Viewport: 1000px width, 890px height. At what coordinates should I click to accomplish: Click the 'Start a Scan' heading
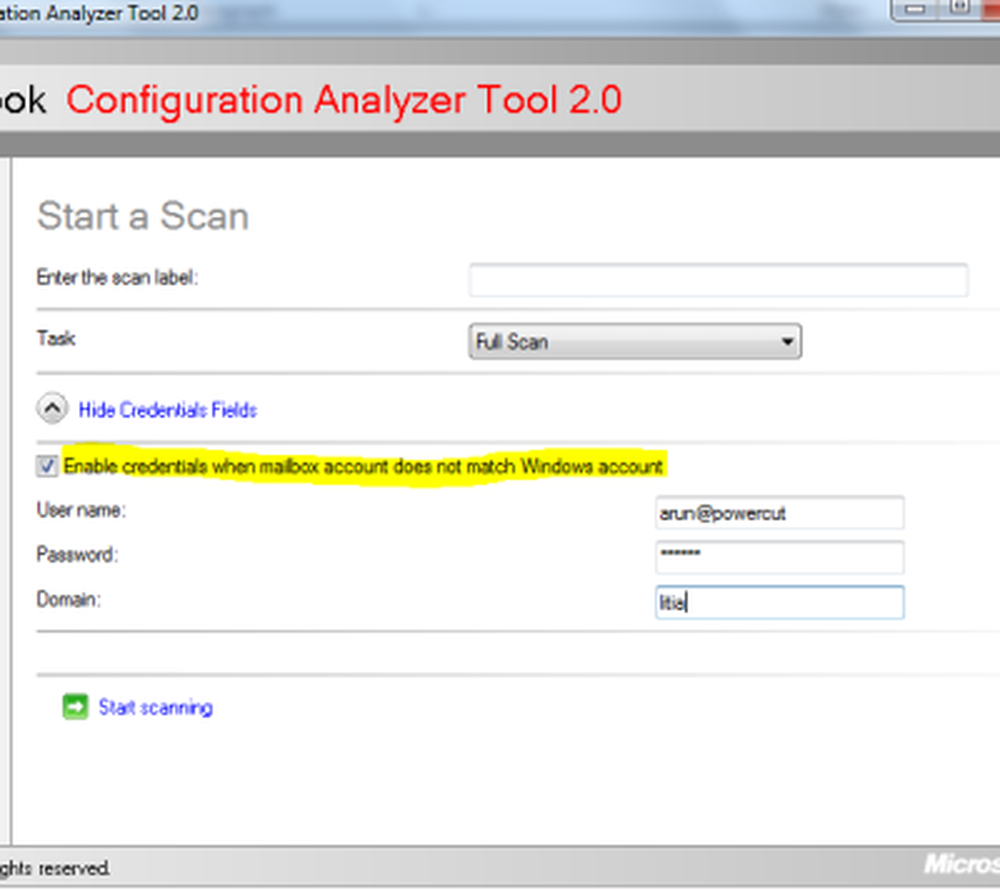pos(143,215)
